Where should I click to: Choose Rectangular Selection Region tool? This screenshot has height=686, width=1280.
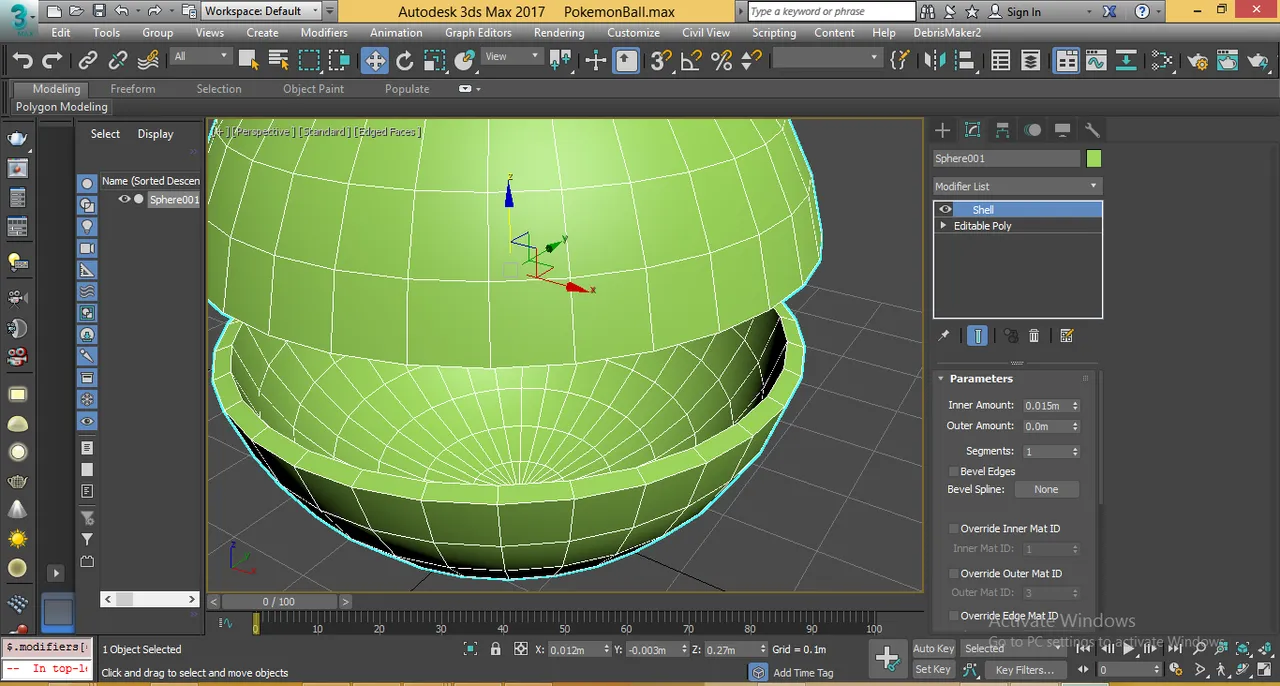[309, 61]
